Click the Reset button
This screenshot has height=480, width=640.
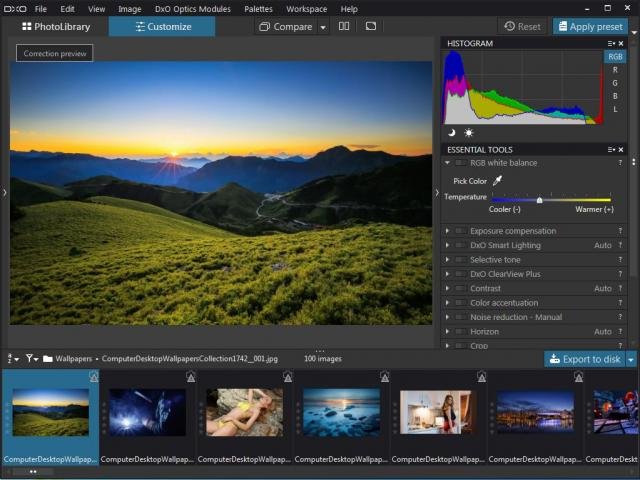(522, 27)
